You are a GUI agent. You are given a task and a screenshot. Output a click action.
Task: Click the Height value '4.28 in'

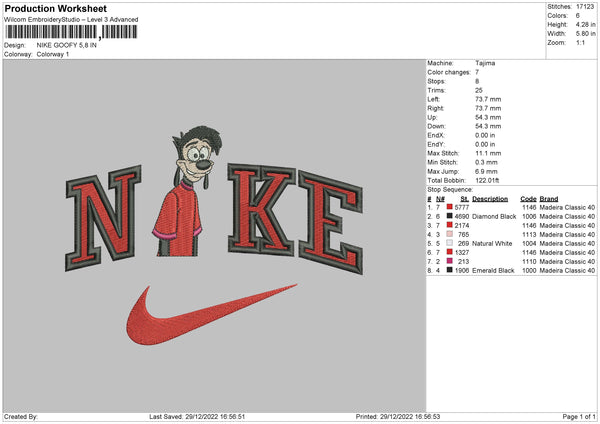pyautogui.click(x=585, y=24)
